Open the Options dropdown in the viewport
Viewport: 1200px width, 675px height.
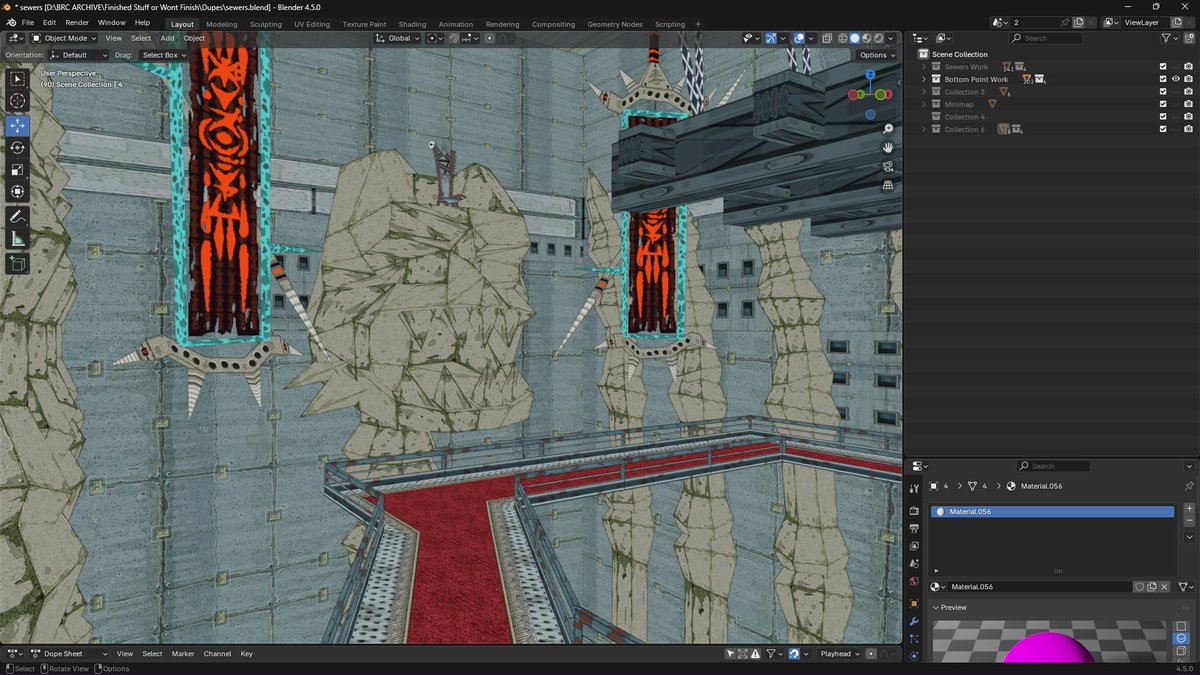click(x=876, y=55)
